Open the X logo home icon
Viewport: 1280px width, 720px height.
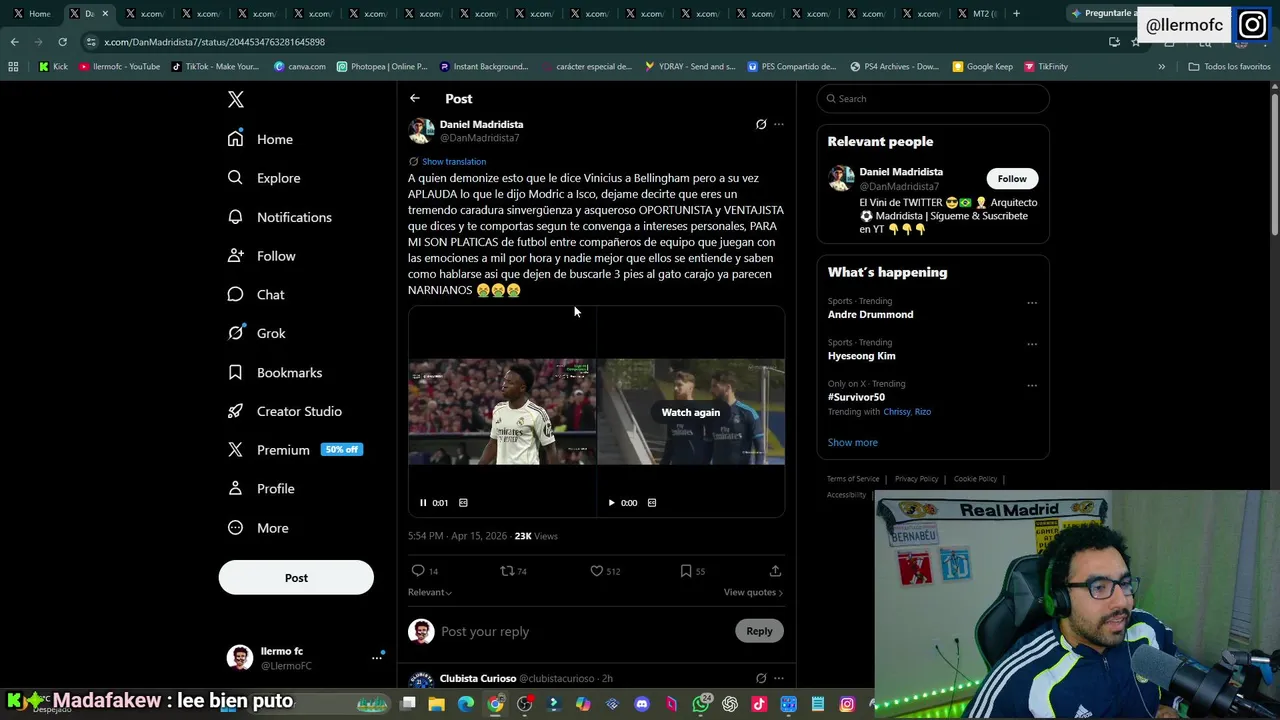tap(236, 99)
